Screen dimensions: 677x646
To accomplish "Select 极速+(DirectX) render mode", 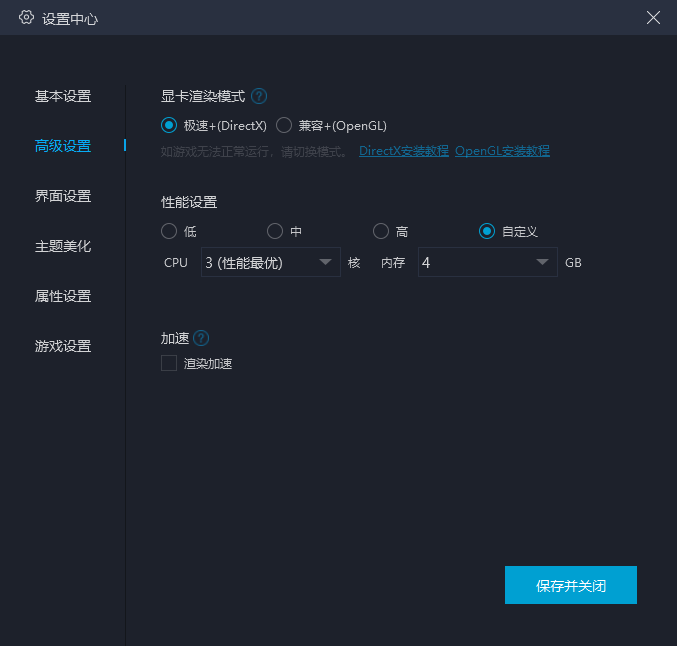I will point(169,125).
